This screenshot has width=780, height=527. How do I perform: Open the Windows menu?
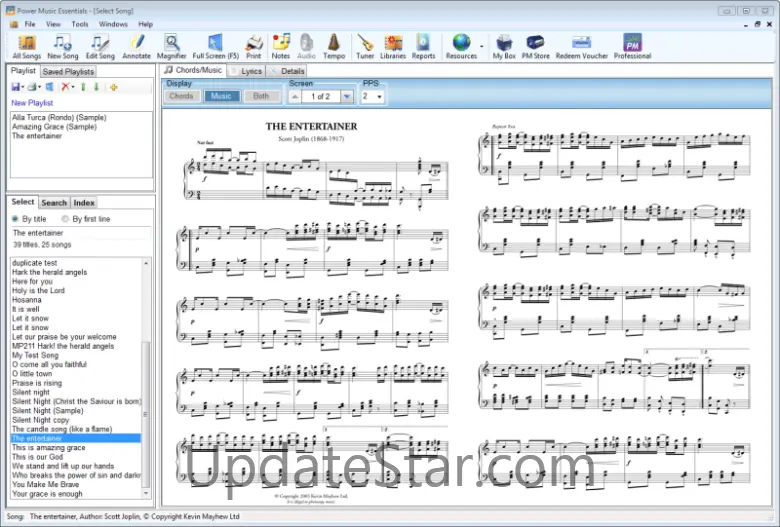(113, 24)
